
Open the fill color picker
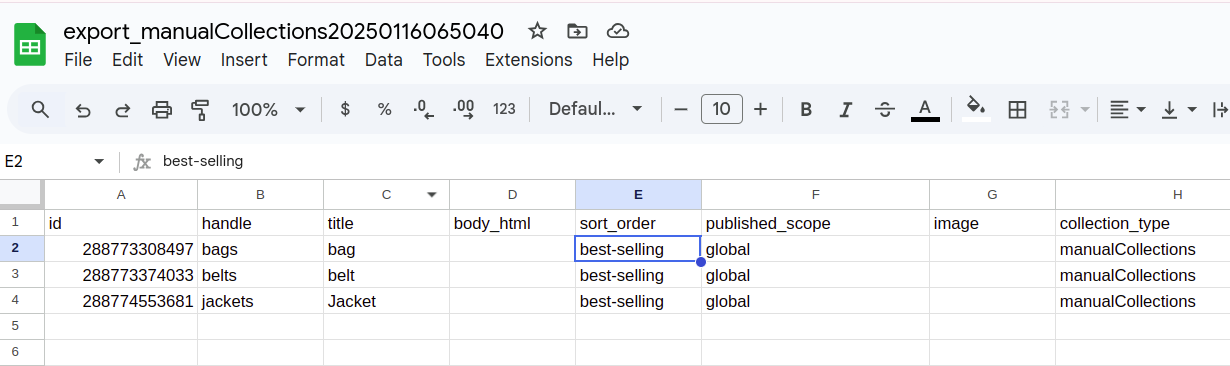976,109
